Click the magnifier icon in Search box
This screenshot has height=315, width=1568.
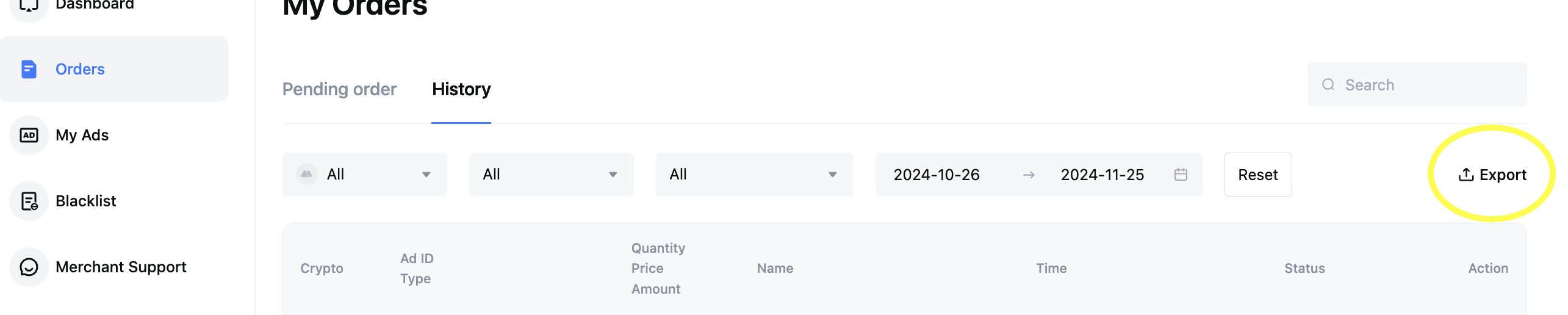(x=1328, y=85)
